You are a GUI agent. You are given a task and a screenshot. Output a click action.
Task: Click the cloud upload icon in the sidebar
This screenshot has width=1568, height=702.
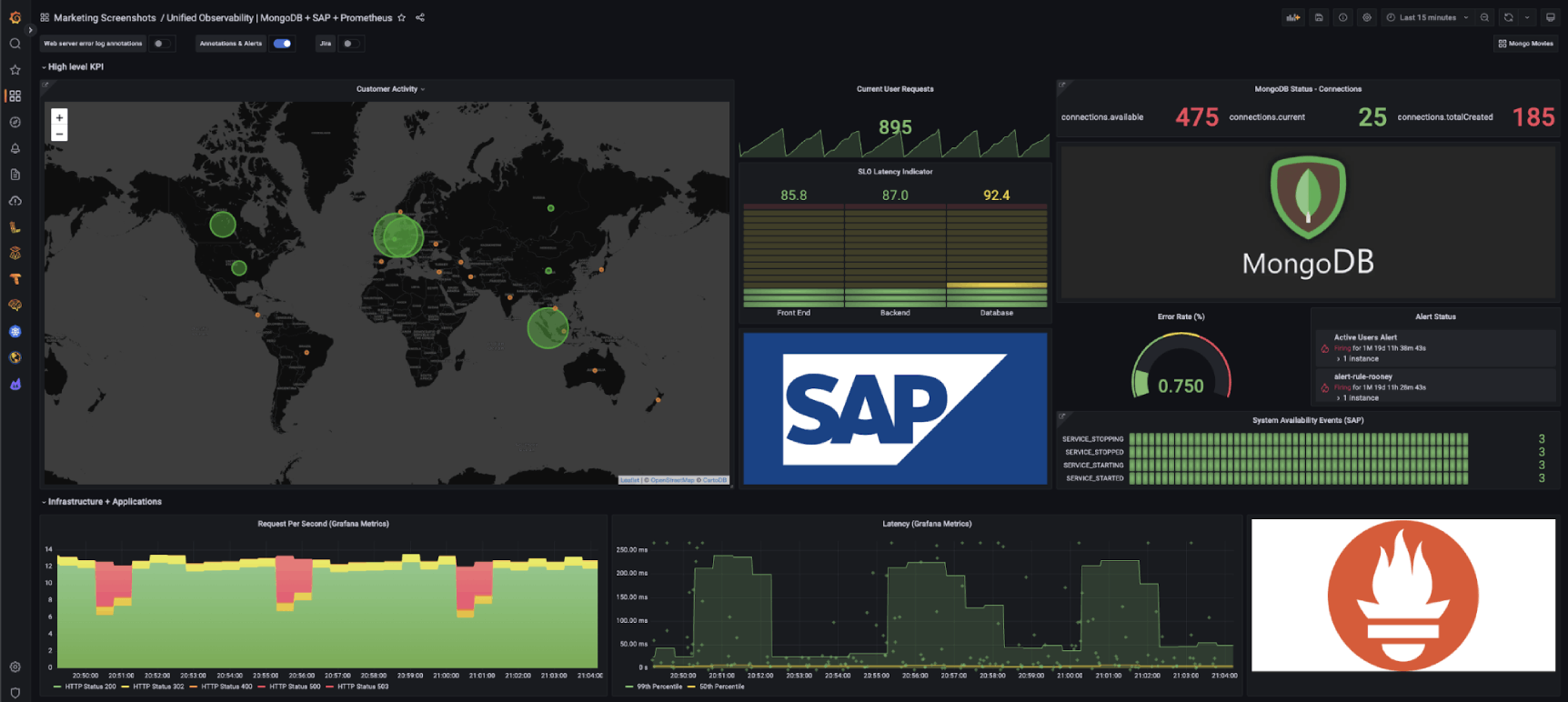15,201
